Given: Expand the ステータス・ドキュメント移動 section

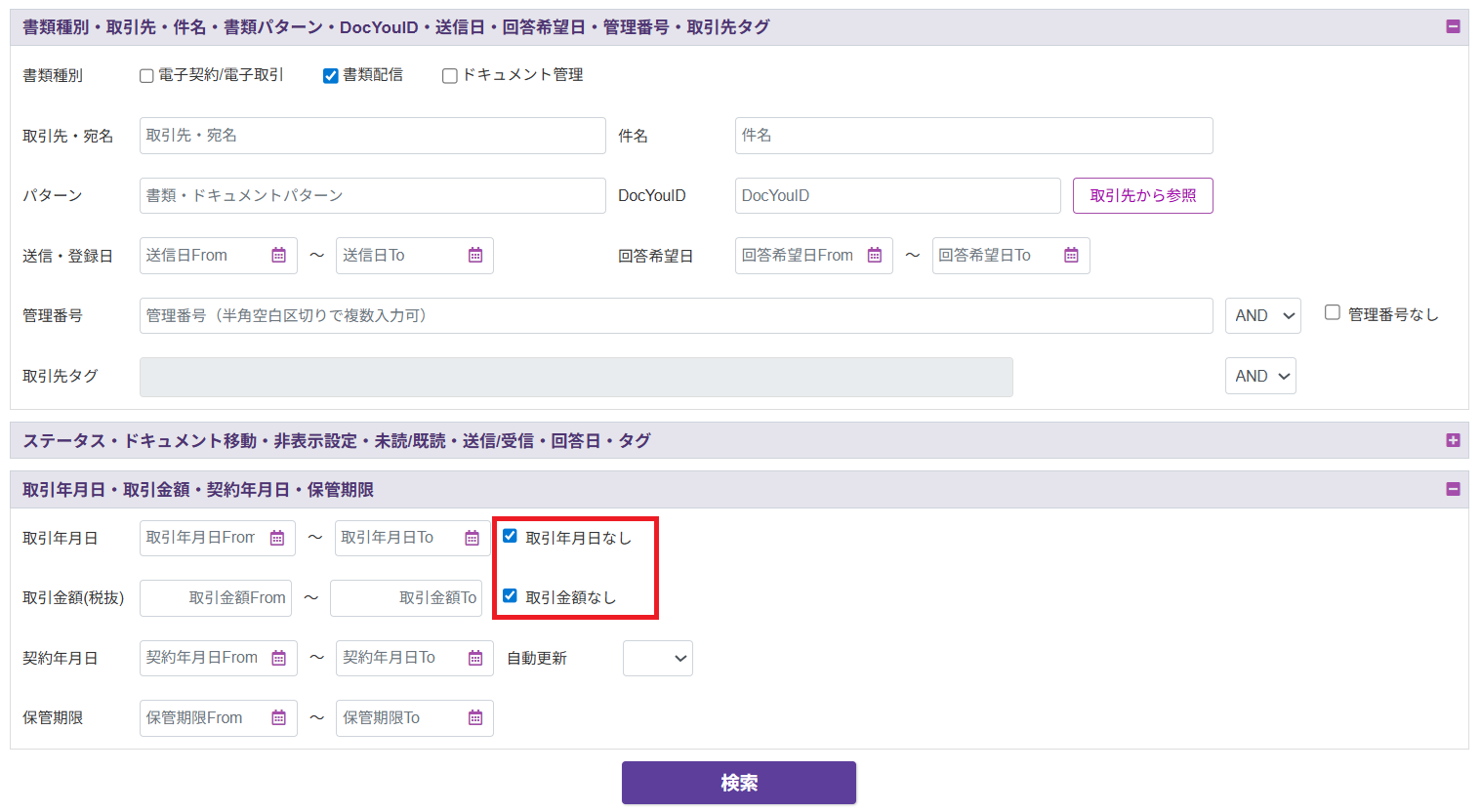Looking at the screenshot, I should tap(1453, 440).
